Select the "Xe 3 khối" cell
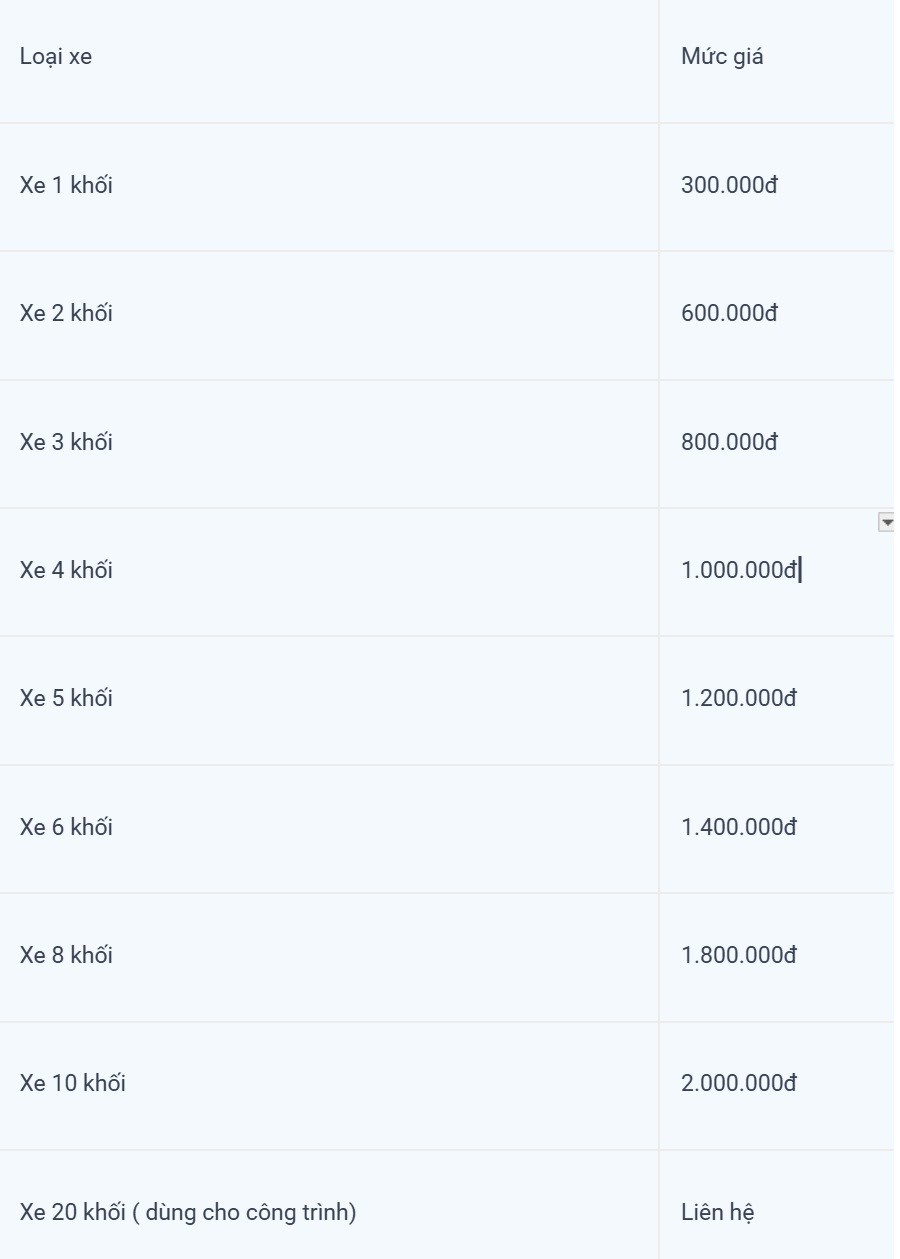The width and height of the screenshot is (900, 1259). [66, 442]
